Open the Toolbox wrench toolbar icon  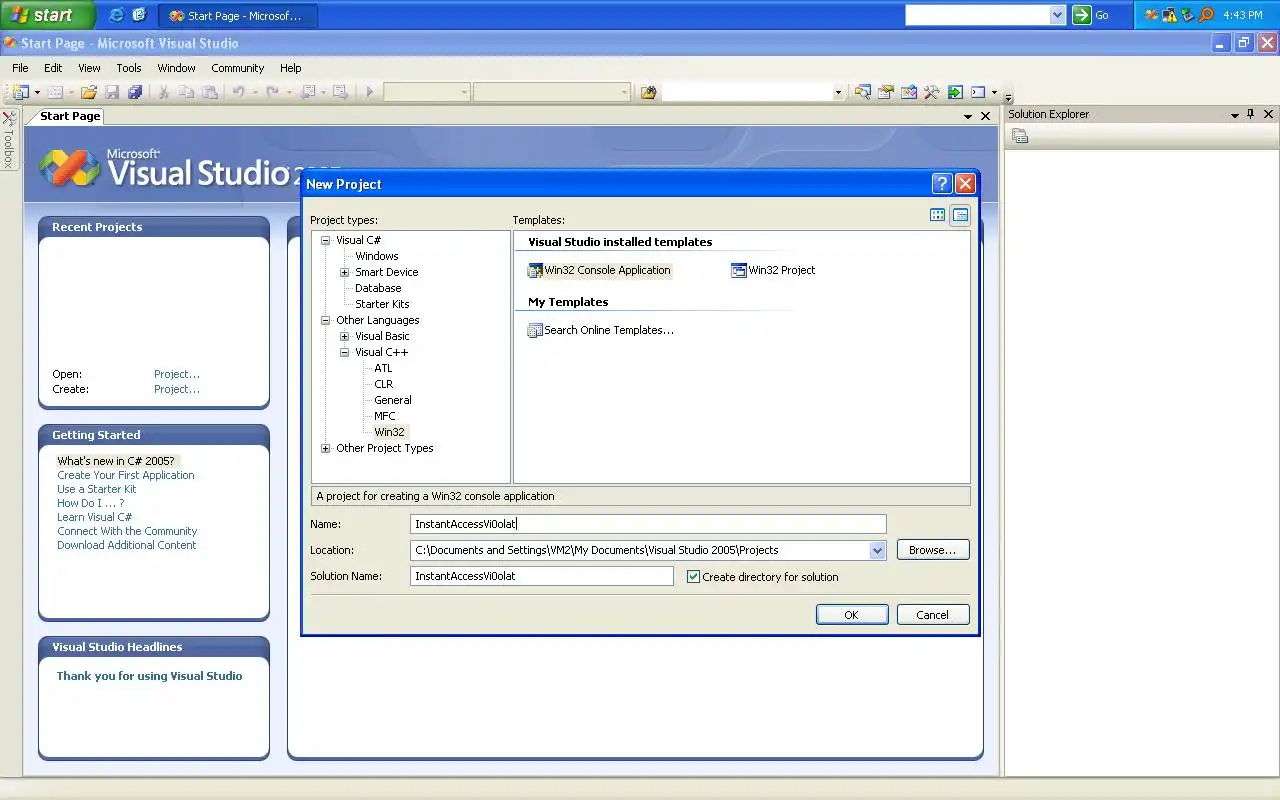click(x=931, y=92)
